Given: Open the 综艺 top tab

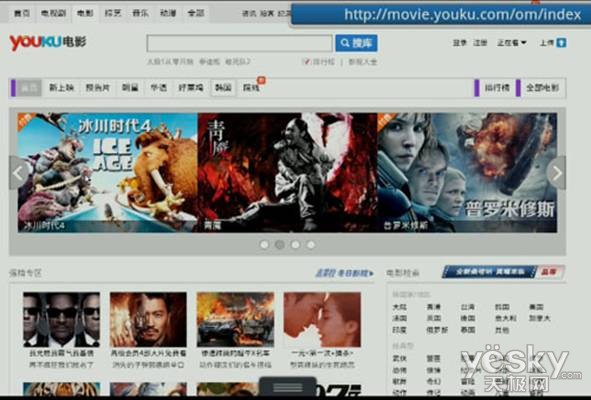Looking at the screenshot, I should coord(112,13).
